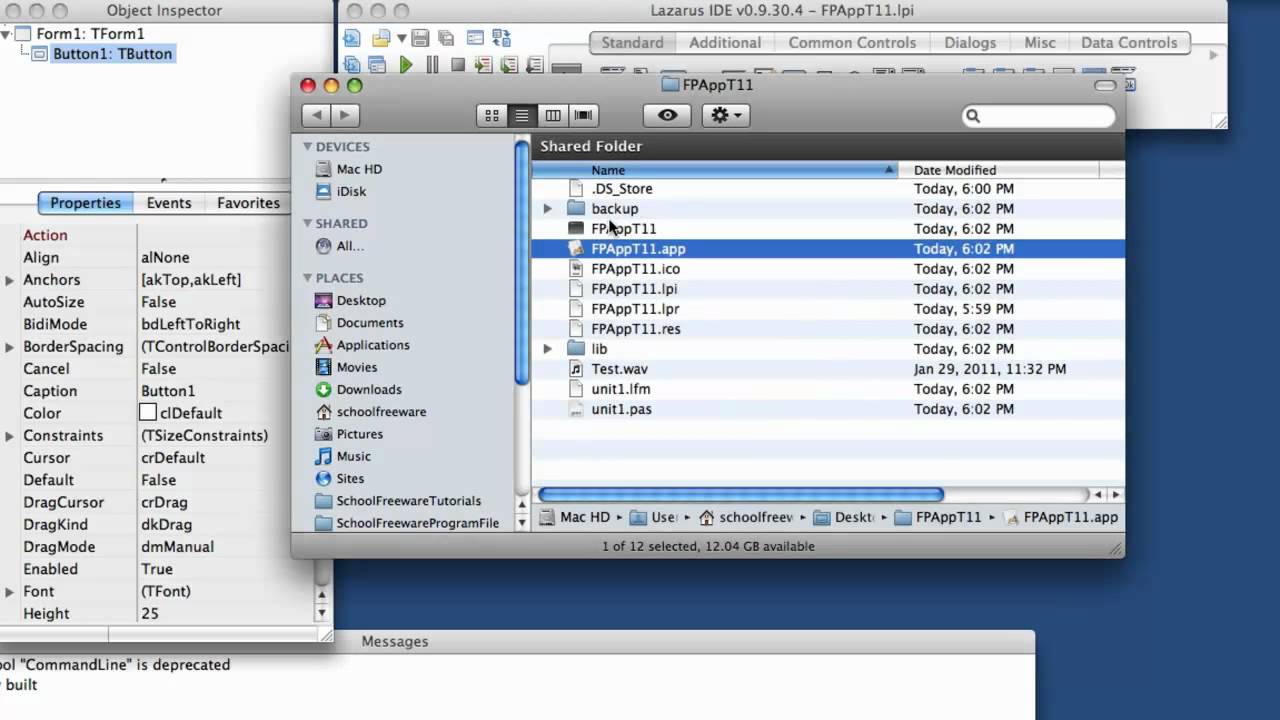Expand the lib folder disclosure triangle
Screen dimensions: 1280x720
(x=547, y=349)
